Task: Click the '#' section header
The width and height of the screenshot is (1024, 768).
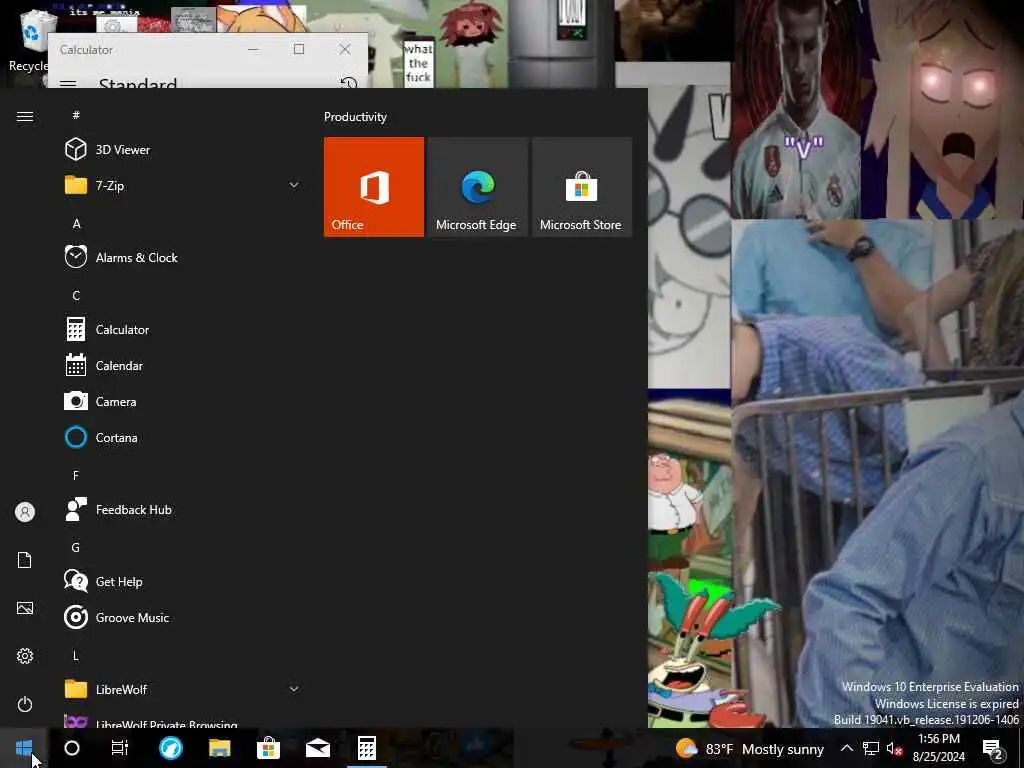Action: click(x=76, y=115)
